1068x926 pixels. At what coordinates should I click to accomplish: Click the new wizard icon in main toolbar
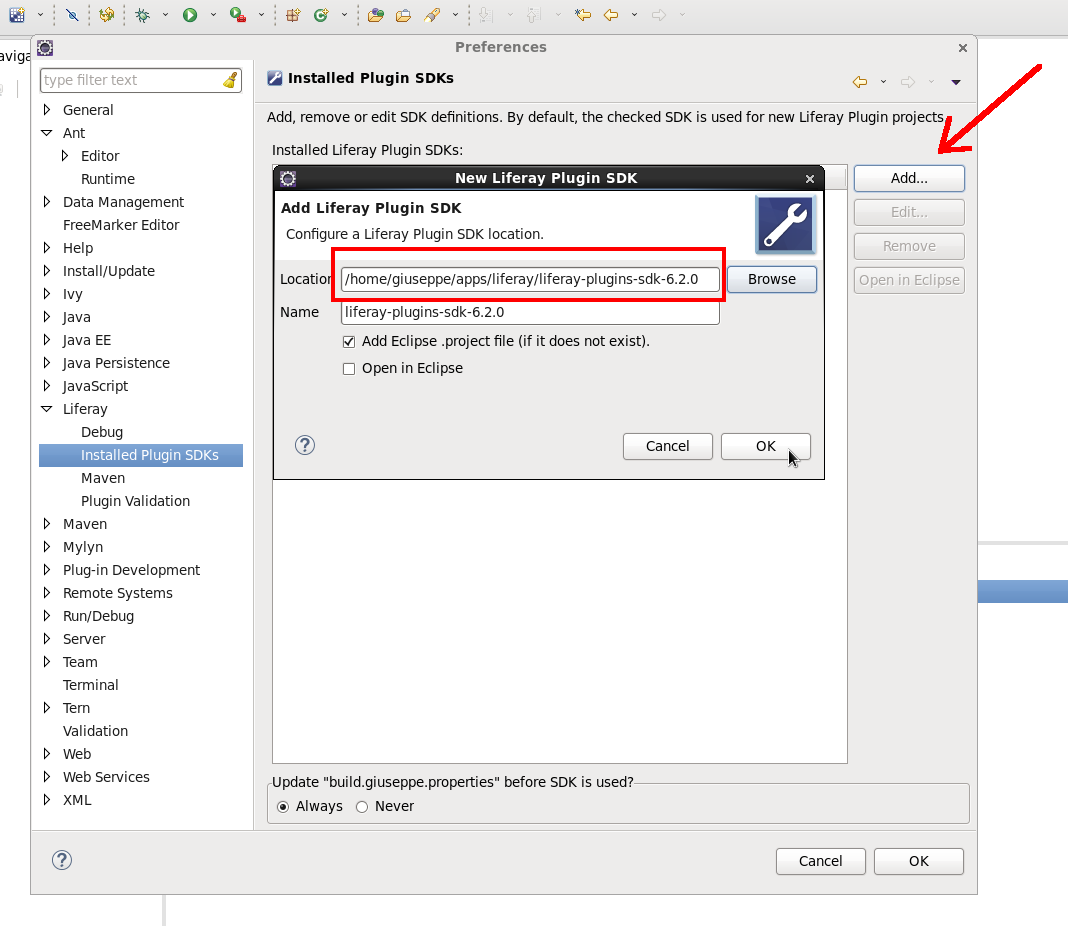click(17, 15)
